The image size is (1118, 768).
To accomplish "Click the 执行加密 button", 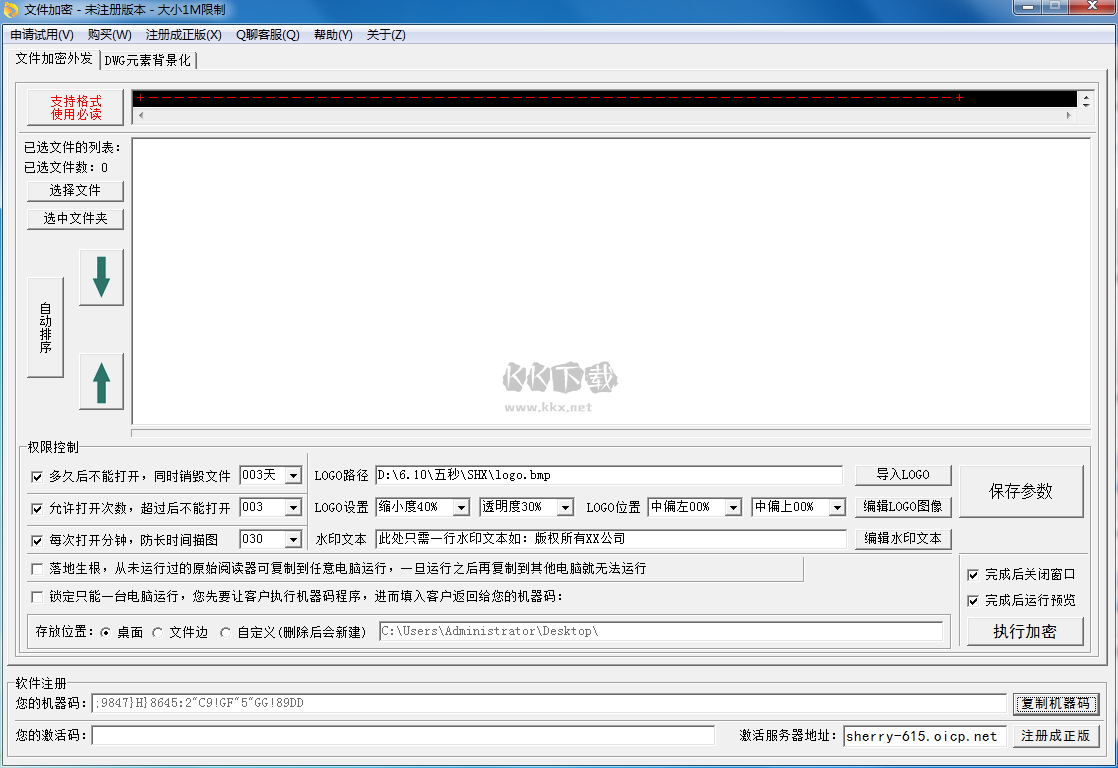I will point(1025,632).
